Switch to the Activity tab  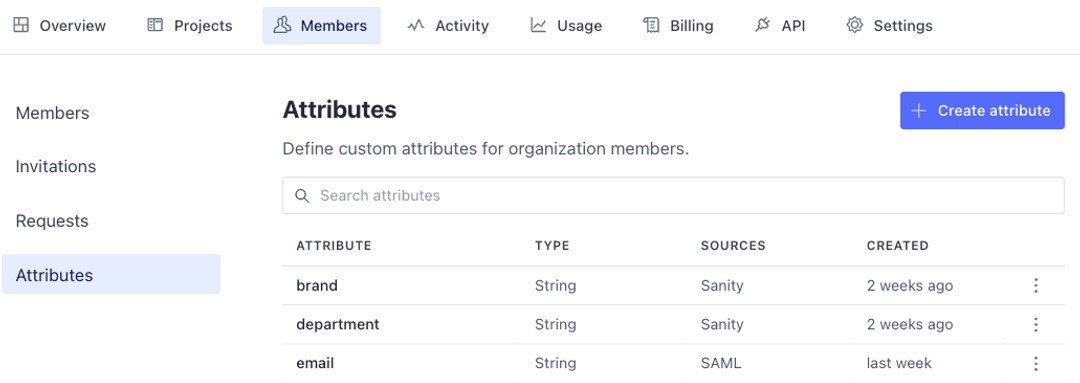pyautogui.click(x=448, y=25)
